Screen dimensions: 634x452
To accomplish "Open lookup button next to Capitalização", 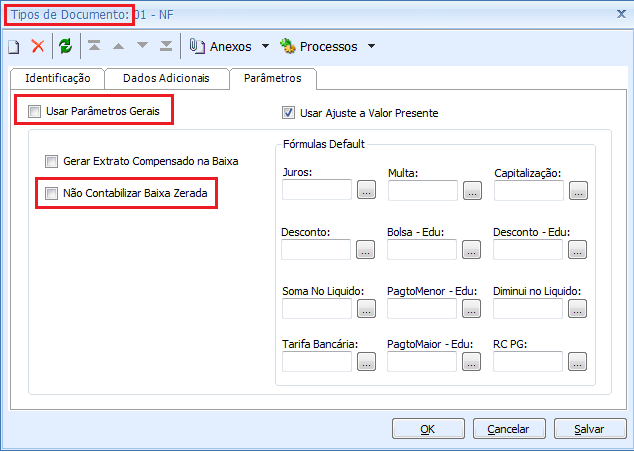I will pyautogui.click(x=579, y=191).
